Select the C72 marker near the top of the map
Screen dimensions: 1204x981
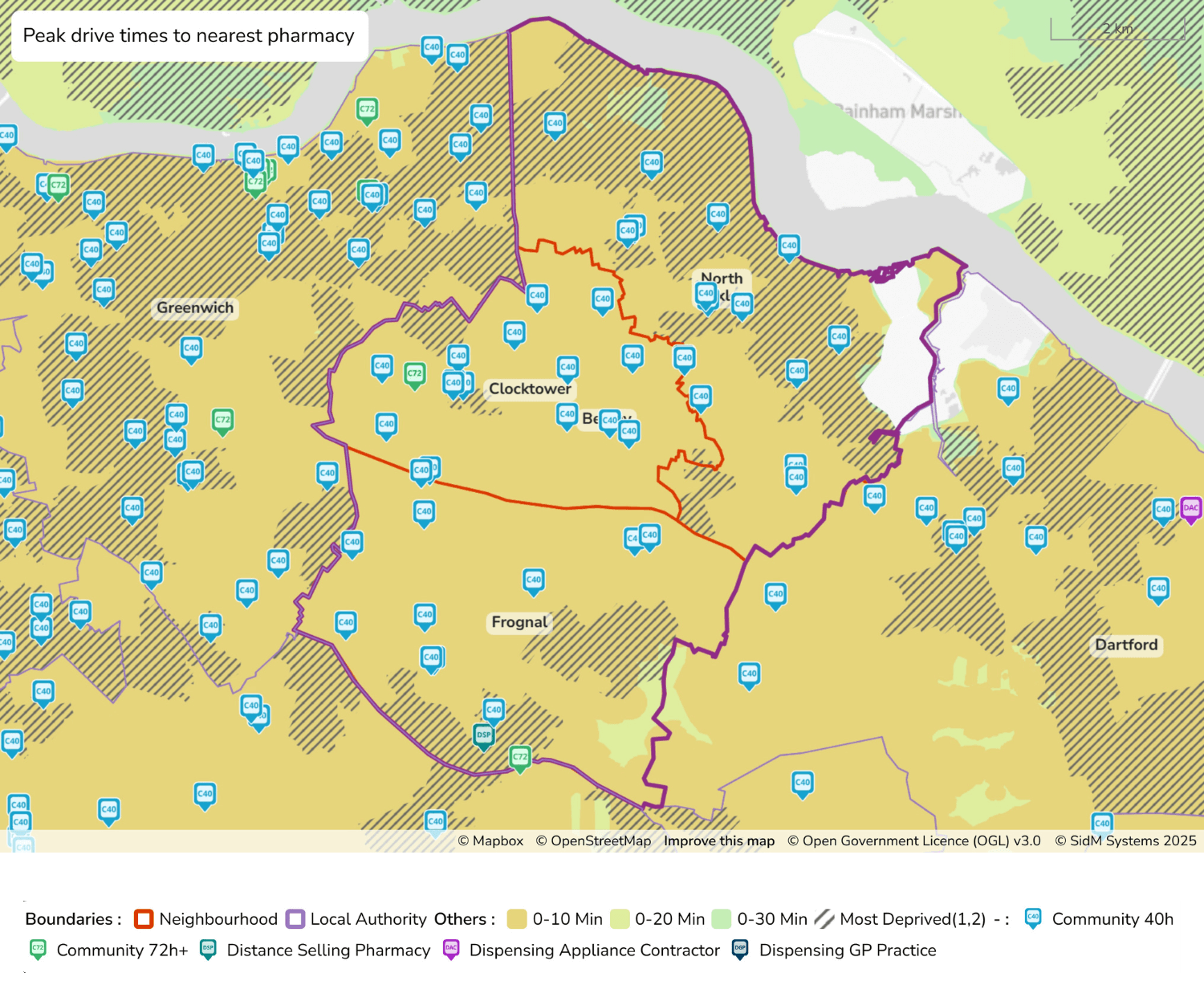pyautogui.click(x=366, y=108)
